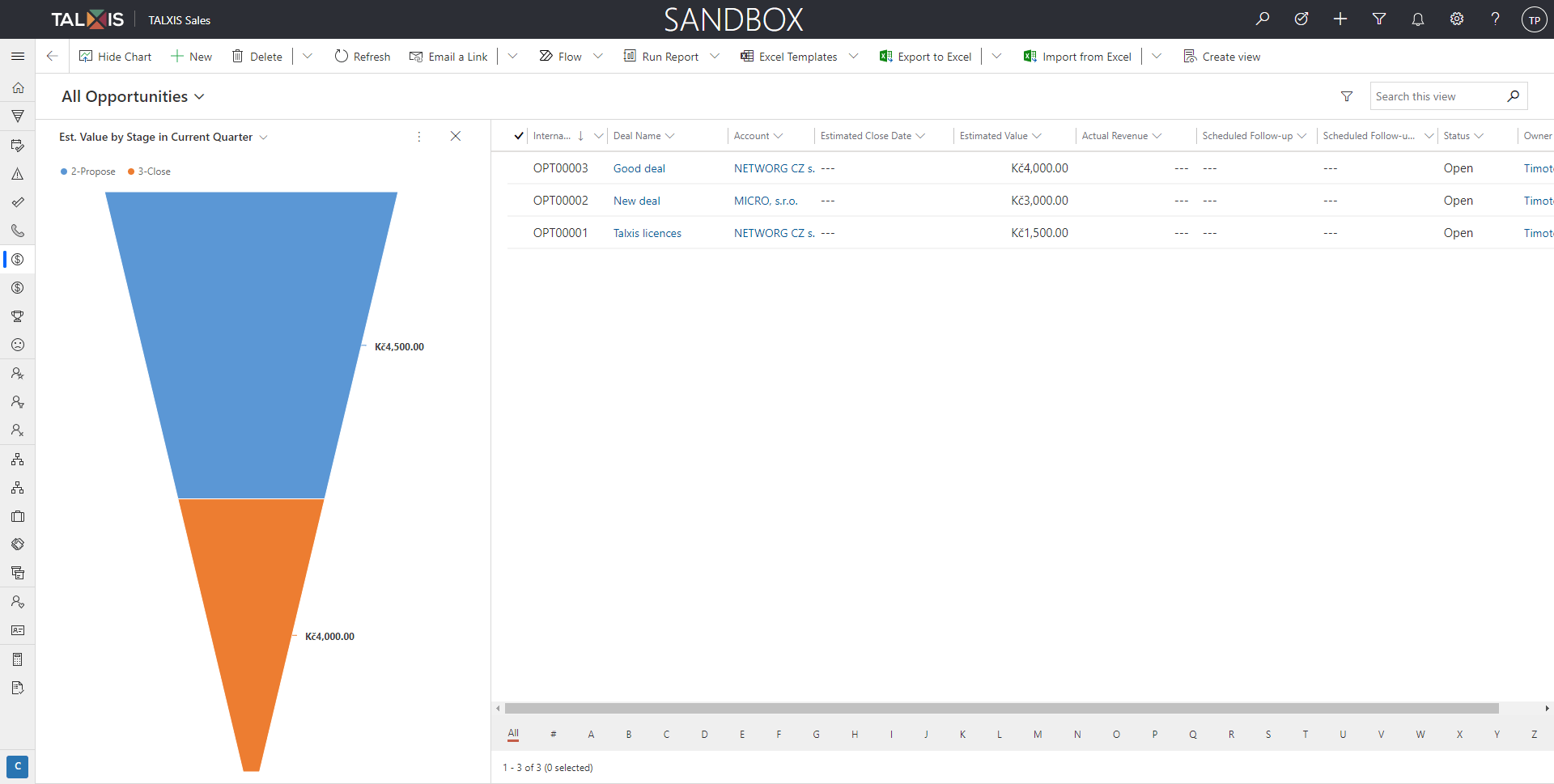Toggle the 2-Propose legend series
1554x784 pixels.
[x=88, y=172]
